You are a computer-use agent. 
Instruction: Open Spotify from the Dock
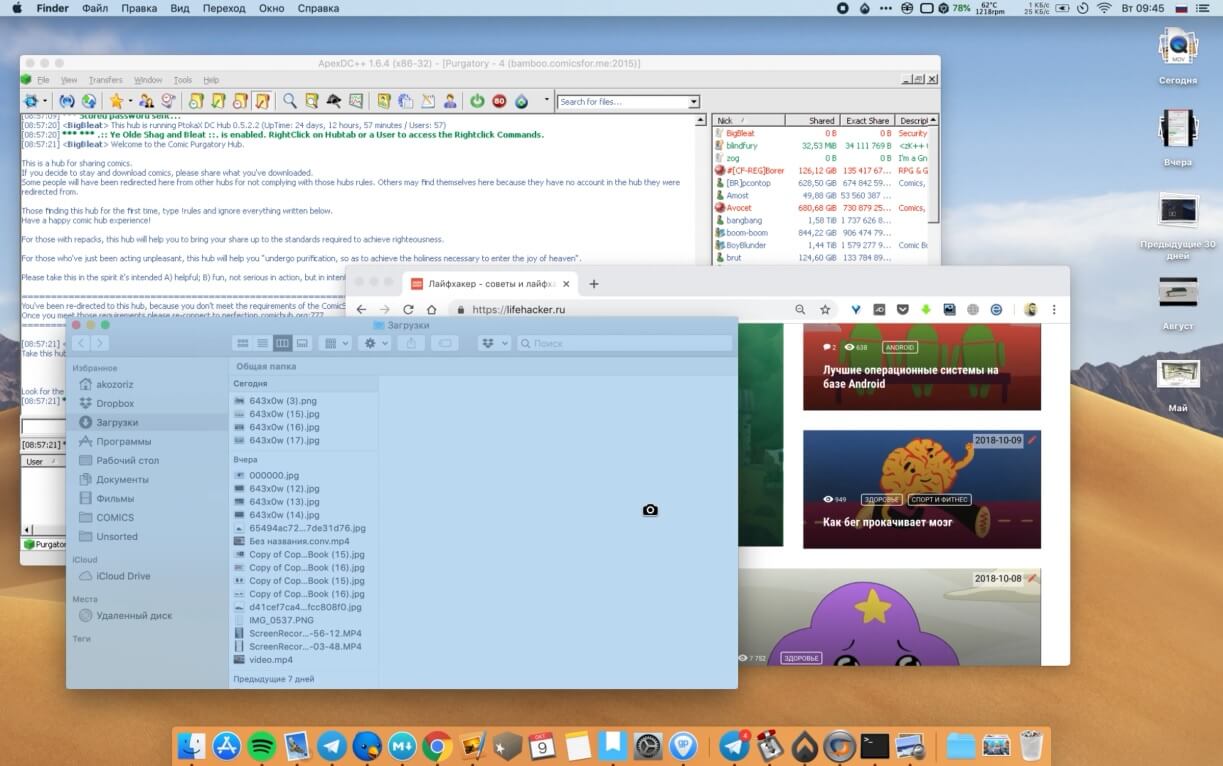(261, 746)
